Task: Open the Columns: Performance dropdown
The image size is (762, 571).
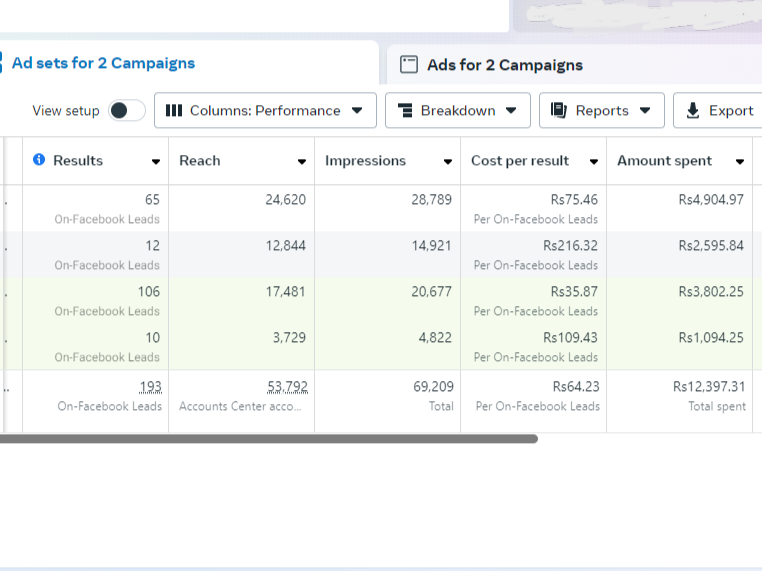Action: (265, 111)
